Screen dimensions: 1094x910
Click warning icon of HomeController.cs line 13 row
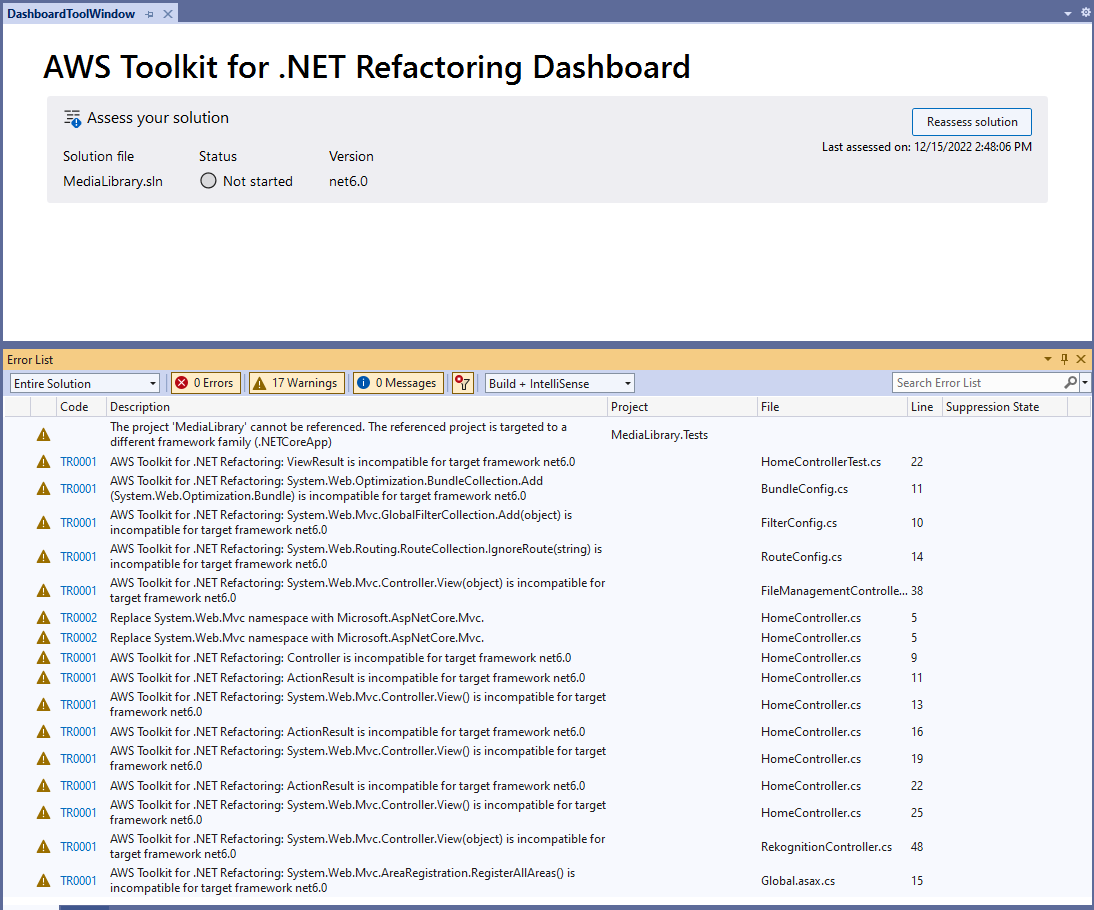pyautogui.click(x=43, y=705)
